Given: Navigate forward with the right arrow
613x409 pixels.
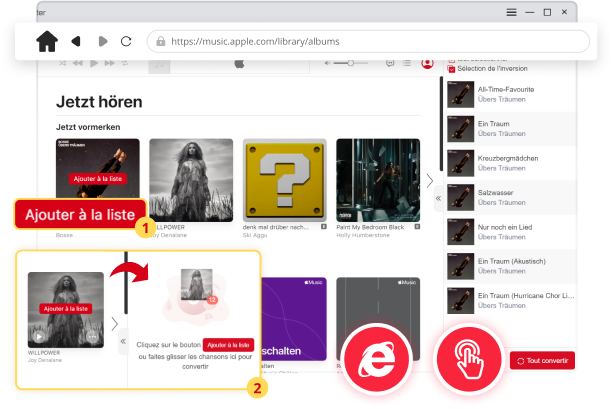Looking at the screenshot, I should 103,41.
